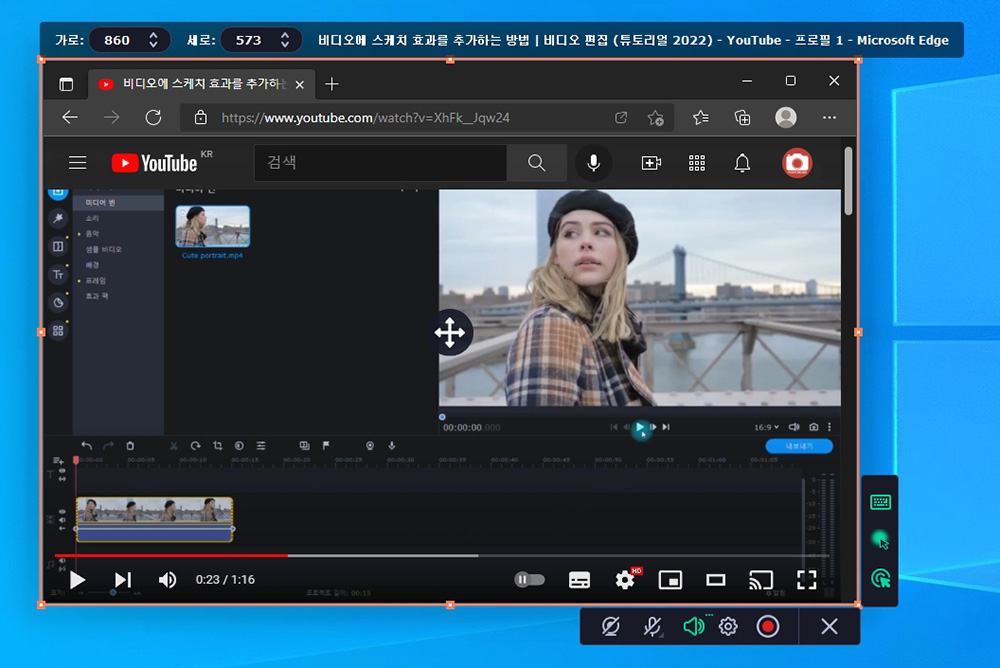Switch to YouTube miniplayer
Screen dimensions: 1000x668
click(670, 580)
